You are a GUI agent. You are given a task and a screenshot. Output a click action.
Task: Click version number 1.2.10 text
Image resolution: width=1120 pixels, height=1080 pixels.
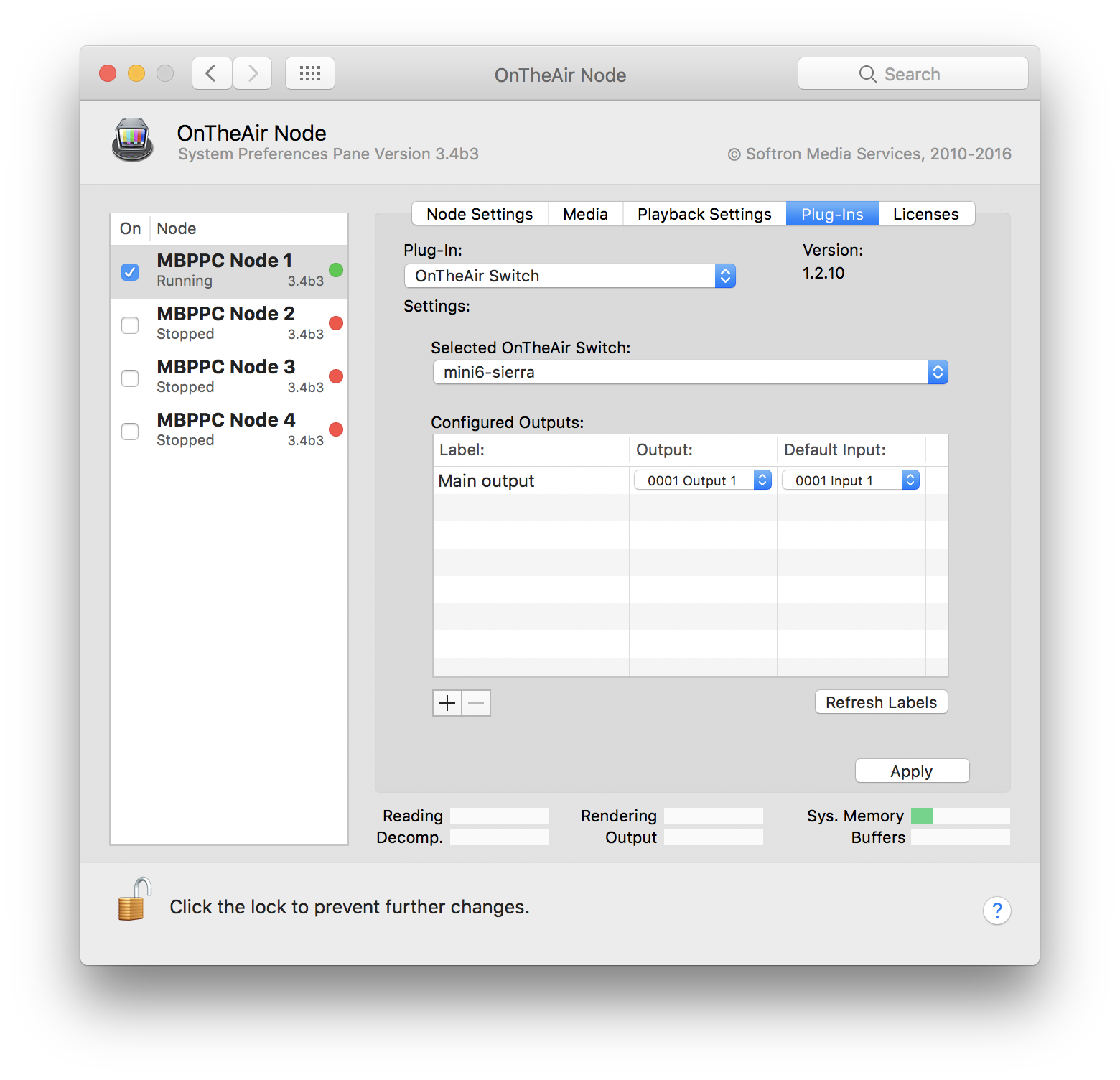tap(823, 274)
